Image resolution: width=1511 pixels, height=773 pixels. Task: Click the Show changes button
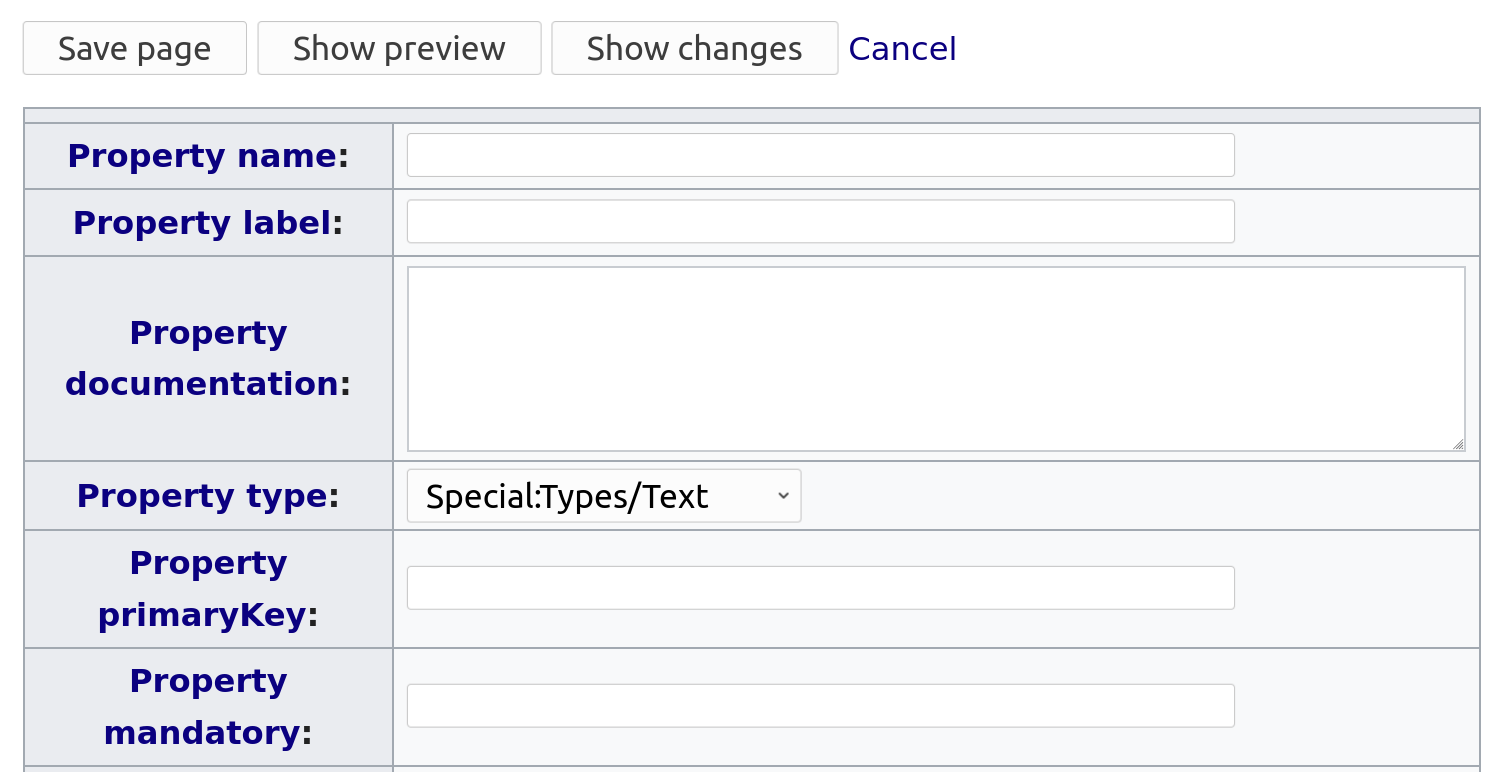[x=694, y=47]
